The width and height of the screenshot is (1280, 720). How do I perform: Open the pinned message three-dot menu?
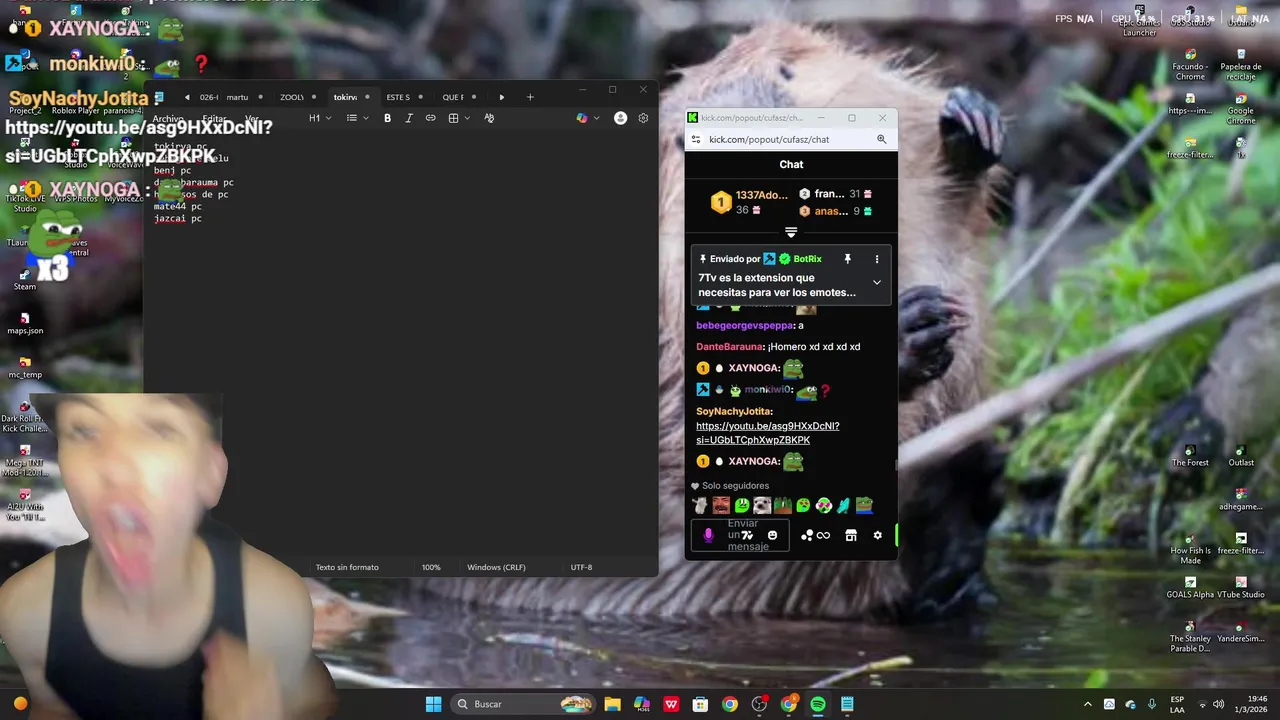pos(877,259)
